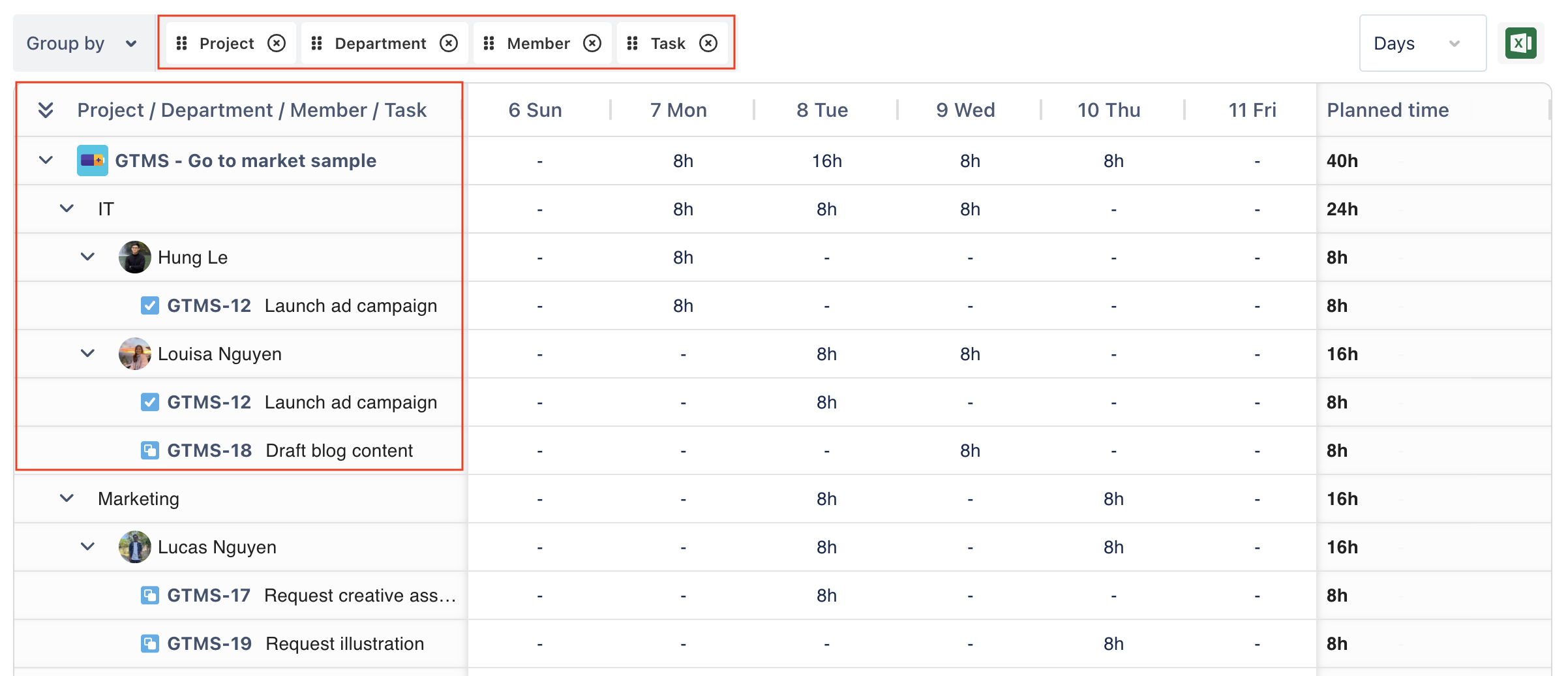This screenshot has width=1568, height=676.
Task: Open the Group by dropdown
Action: [82, 43]
